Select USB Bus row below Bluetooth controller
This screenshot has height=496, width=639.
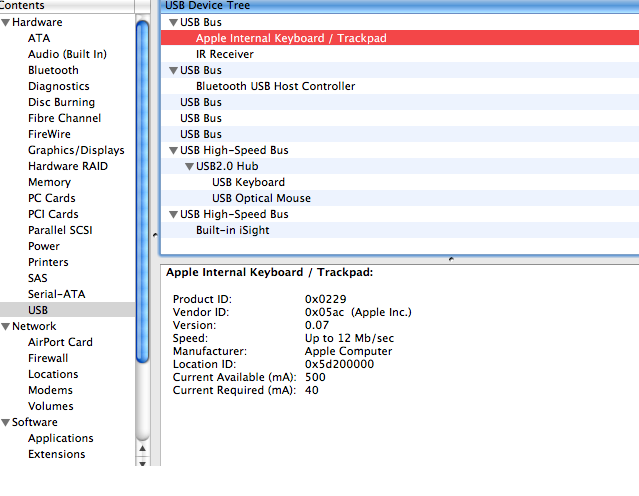point(400,102)
